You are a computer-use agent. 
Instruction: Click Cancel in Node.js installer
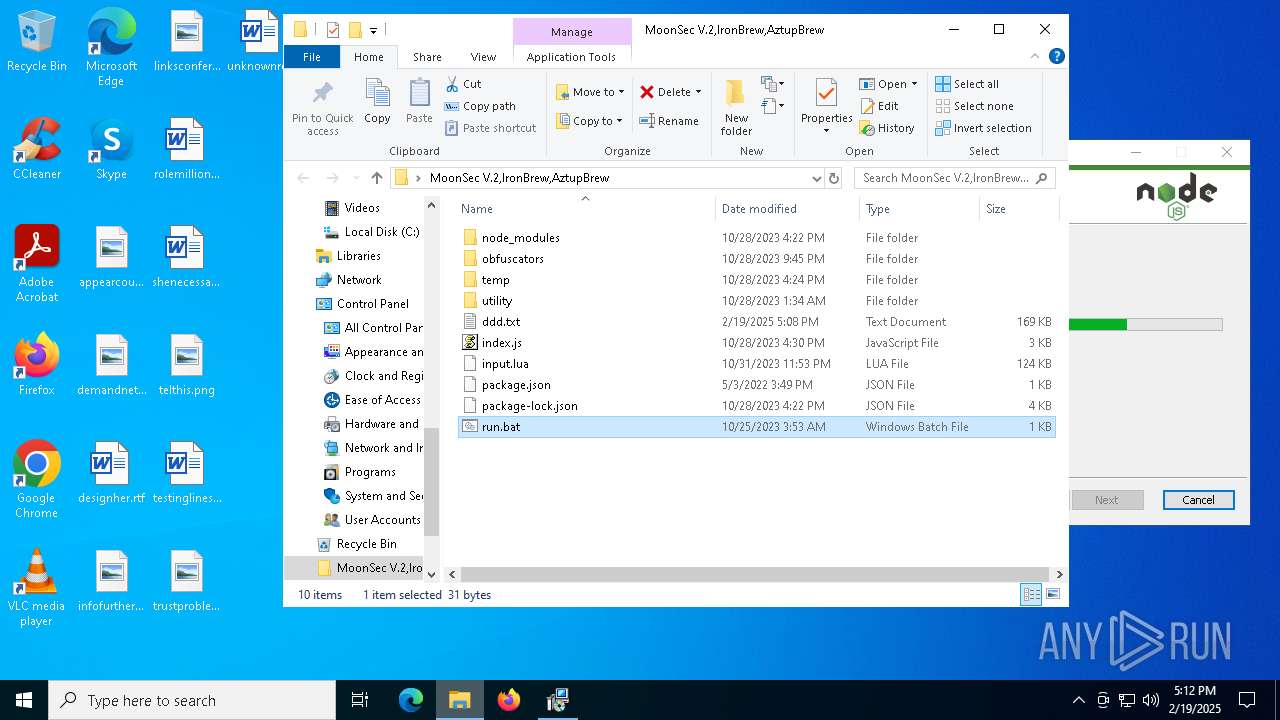[x=1198, y=500]
